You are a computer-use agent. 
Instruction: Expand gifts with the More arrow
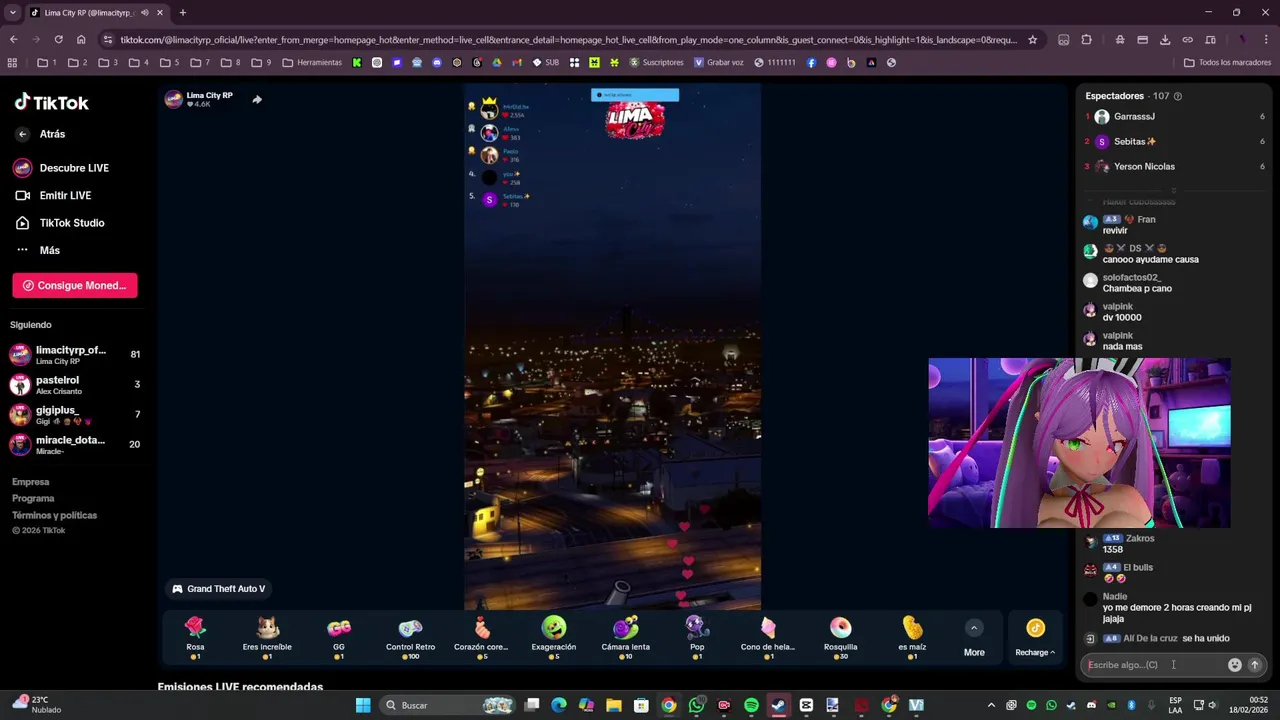[x=974, y=629]
